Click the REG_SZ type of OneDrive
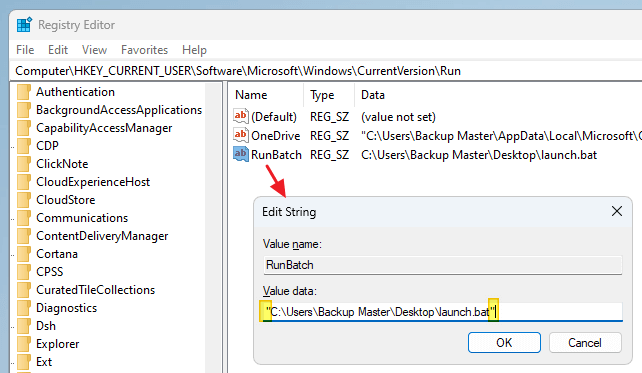642x373 pixels. point(330,136)
